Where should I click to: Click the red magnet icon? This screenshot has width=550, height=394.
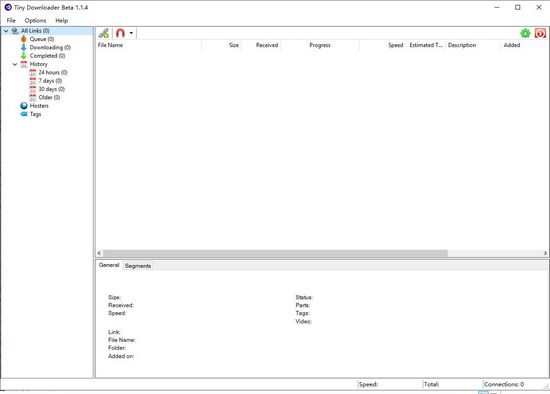[x=120, y=33]
